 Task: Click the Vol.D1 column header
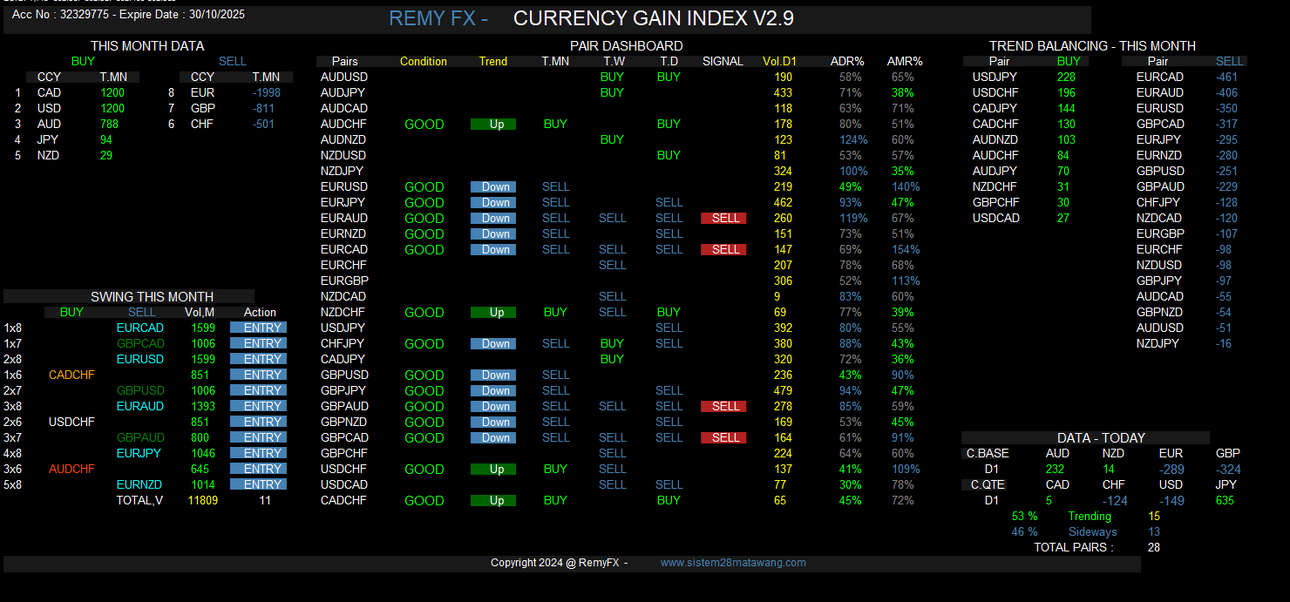pyautogui.click(x=780, y=61)
